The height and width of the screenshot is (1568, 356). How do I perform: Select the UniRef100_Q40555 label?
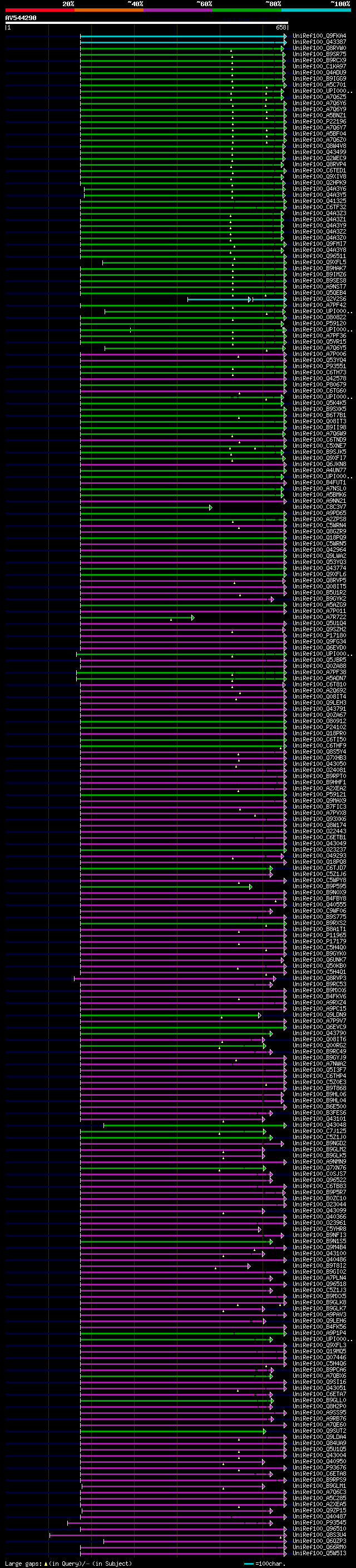click(319, 905)
